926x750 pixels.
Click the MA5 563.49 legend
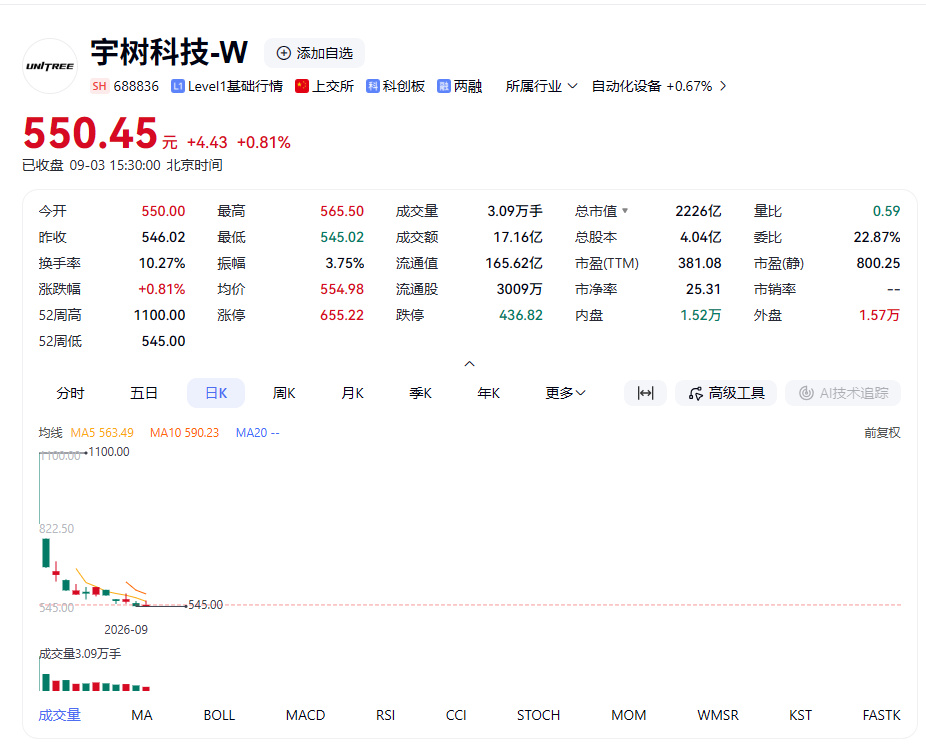[x=102, y=433]
